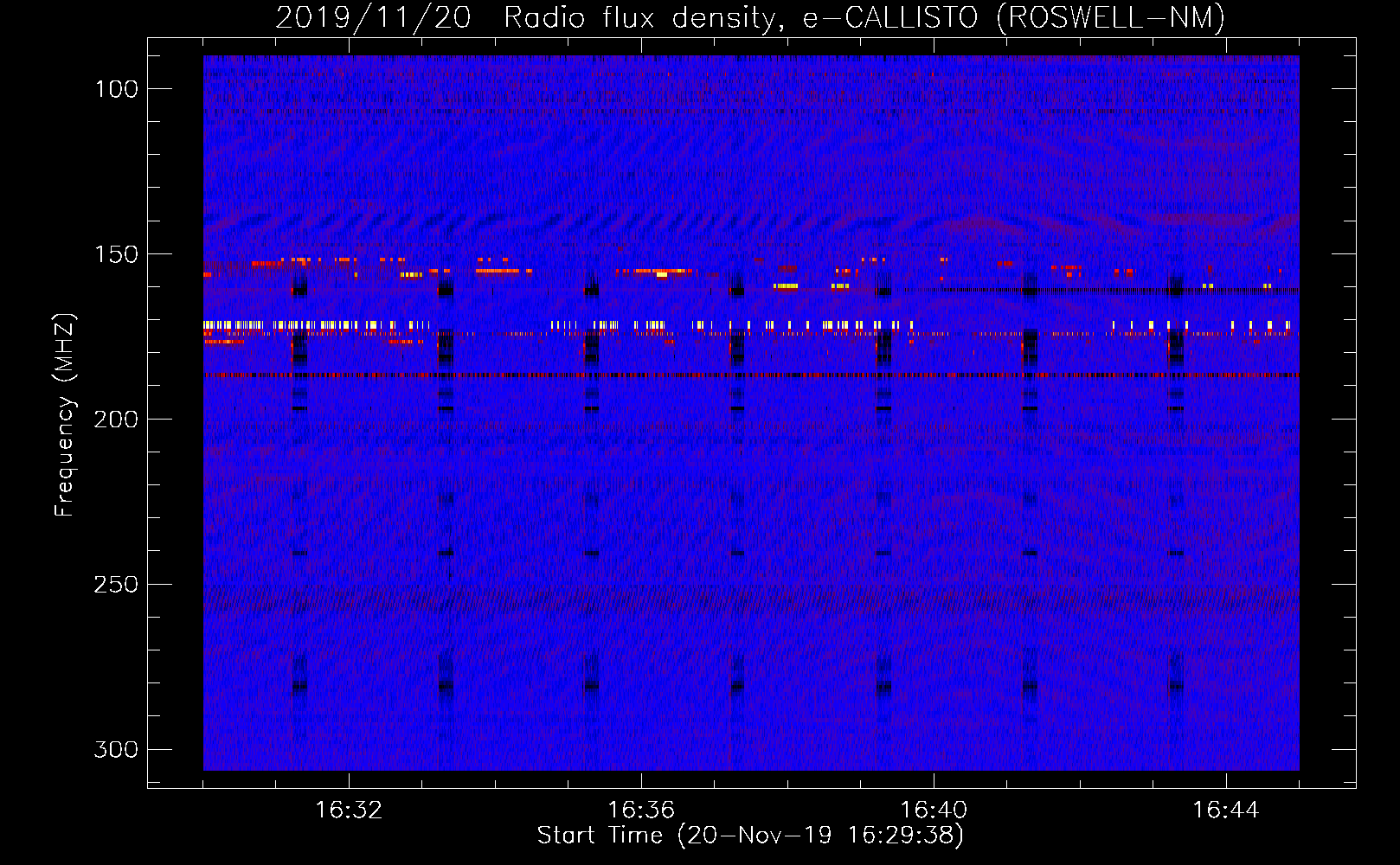
Task: Click the 'Frequency (MHZ)' axis label
Action: point(65,414)
